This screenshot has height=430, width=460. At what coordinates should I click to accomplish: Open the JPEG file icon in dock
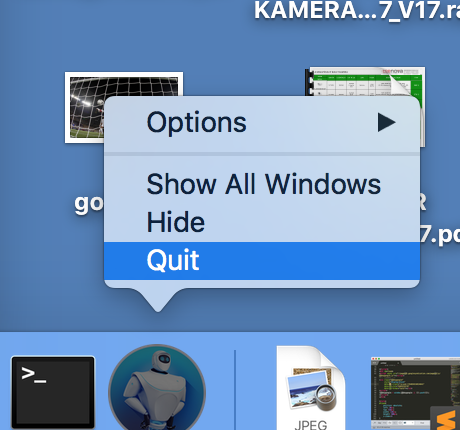pyautogui.click(x=311, y=388)
